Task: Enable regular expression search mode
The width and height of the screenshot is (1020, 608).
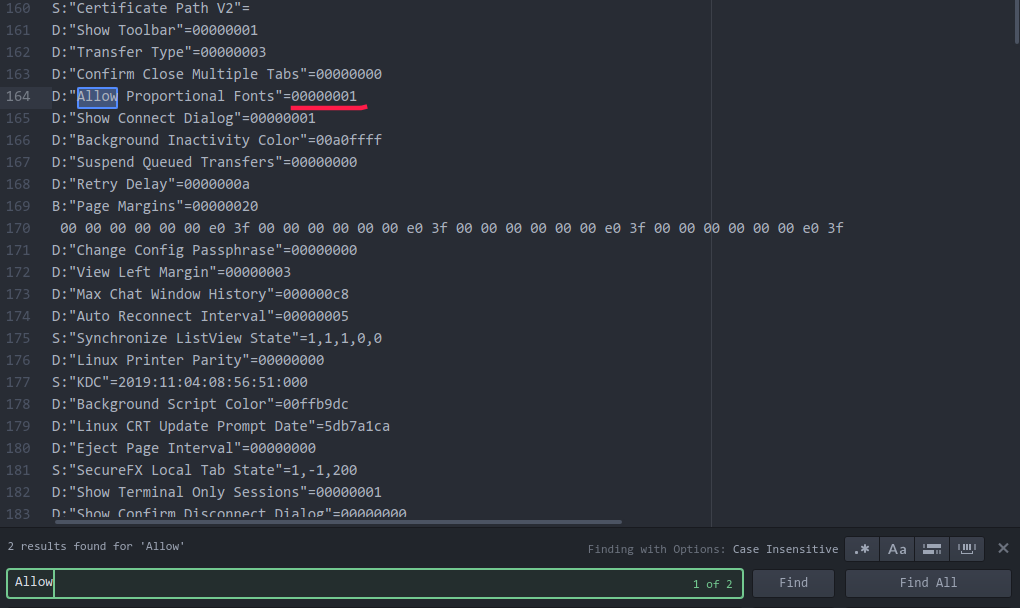Action: pos(861,548)
